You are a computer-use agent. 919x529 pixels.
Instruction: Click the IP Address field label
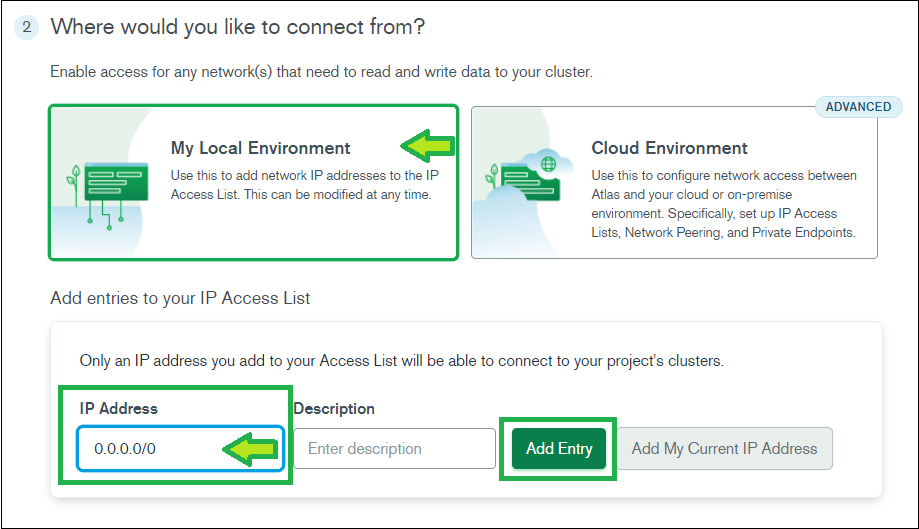(x=118, y=408)
